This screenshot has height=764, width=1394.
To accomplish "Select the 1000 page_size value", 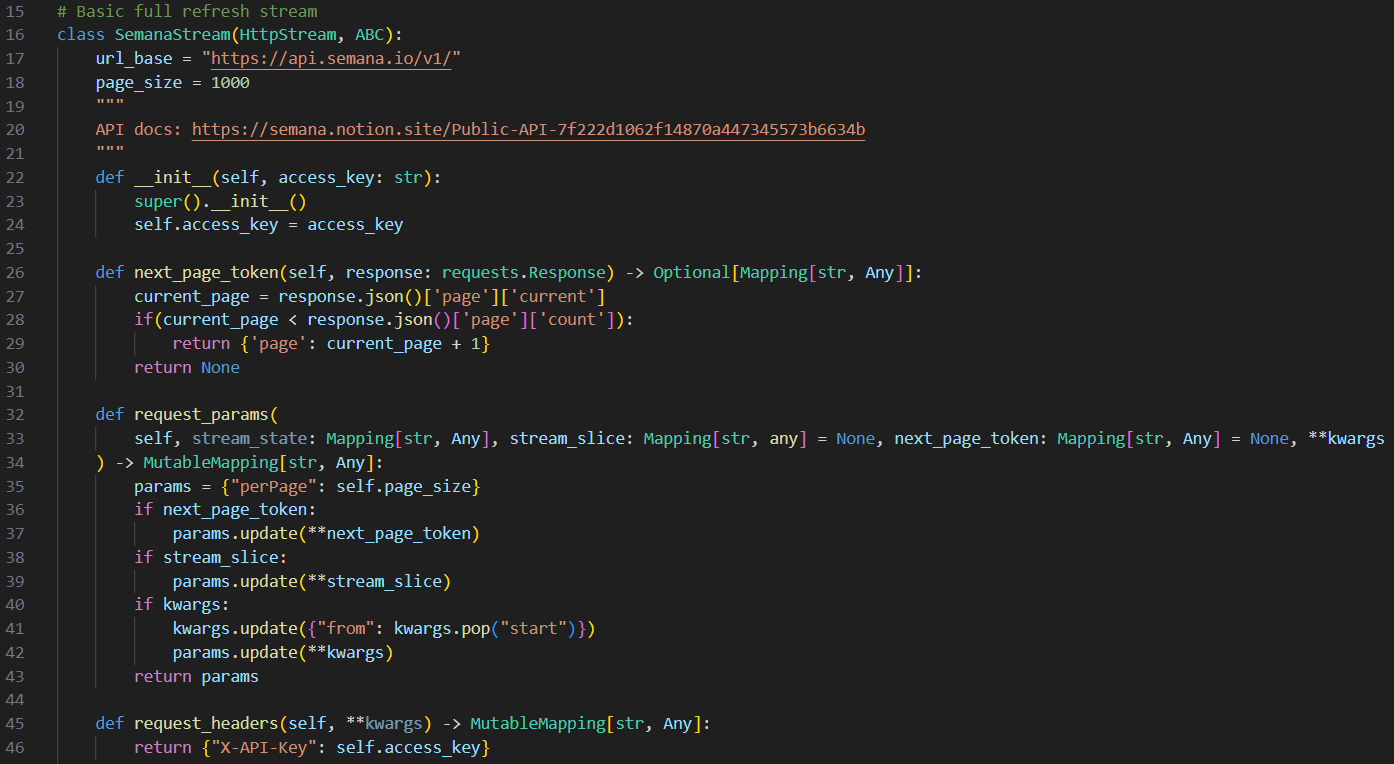I will [x=230, y=82].
